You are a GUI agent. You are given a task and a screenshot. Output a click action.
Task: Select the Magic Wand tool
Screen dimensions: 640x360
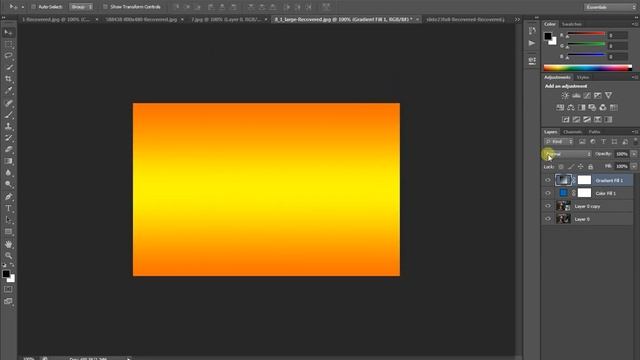click(9, 67)
